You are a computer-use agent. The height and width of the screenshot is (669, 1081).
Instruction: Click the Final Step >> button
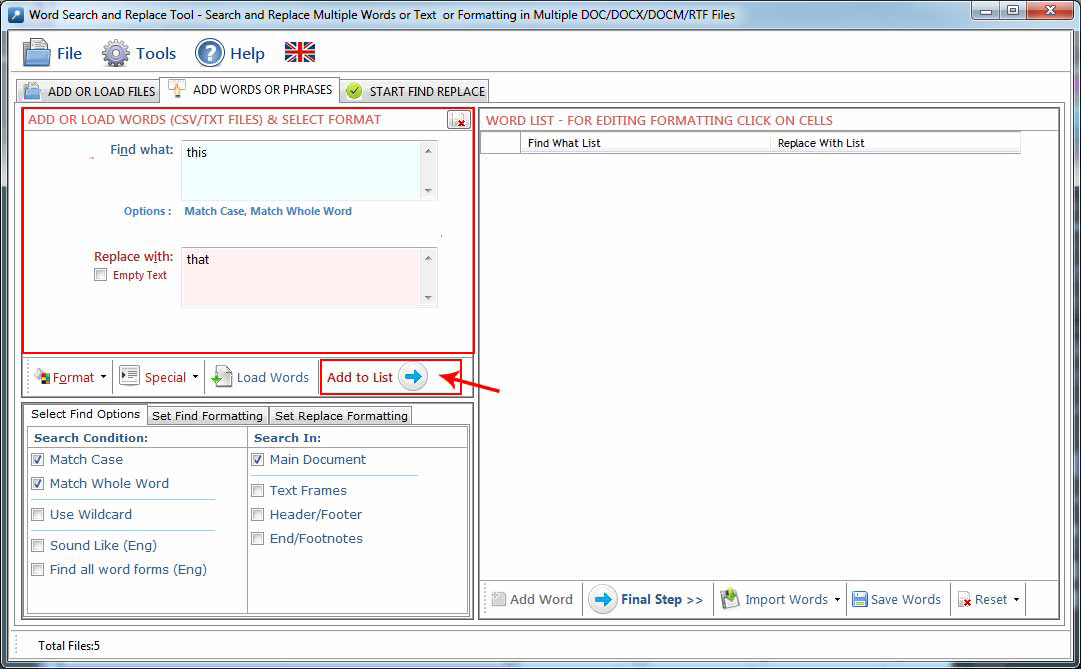coord(647,599)
